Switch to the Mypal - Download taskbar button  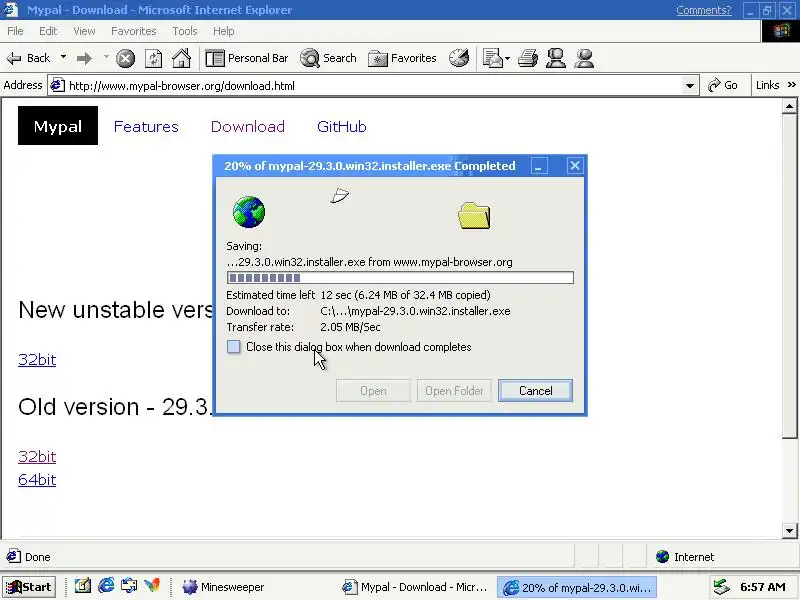click(414, 587)
